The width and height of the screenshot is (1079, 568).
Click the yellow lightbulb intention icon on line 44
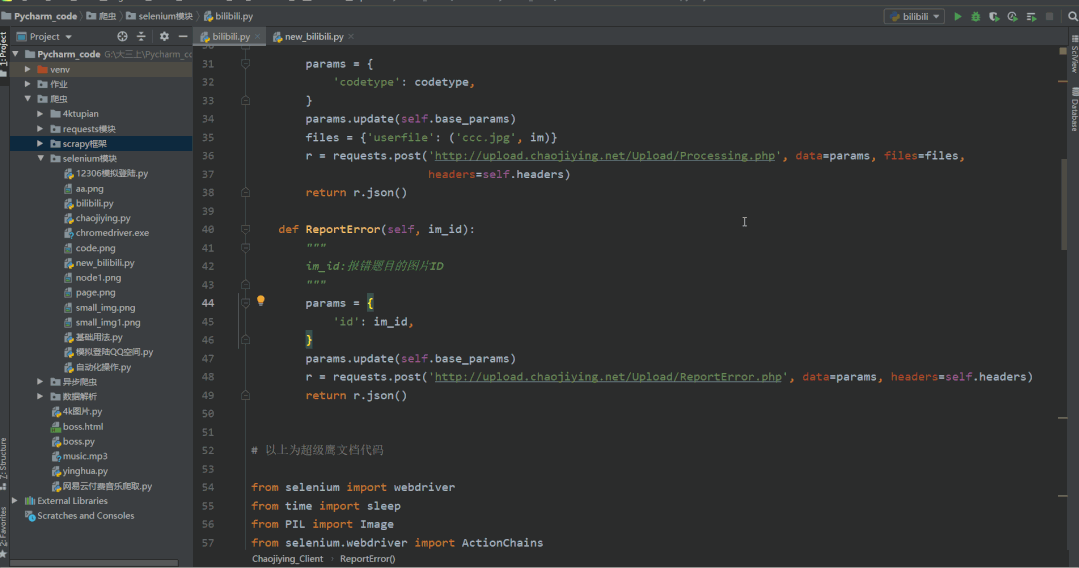[261, 301]
